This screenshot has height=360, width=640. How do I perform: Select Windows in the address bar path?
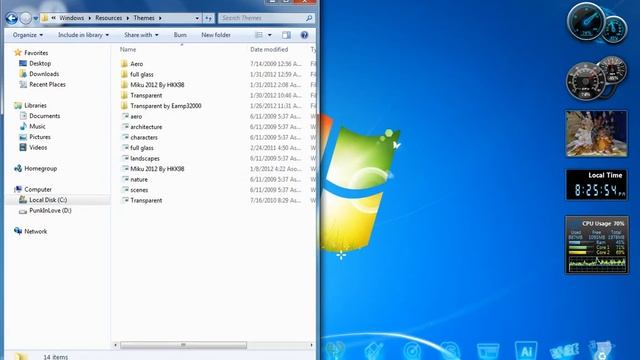(71, 18)
